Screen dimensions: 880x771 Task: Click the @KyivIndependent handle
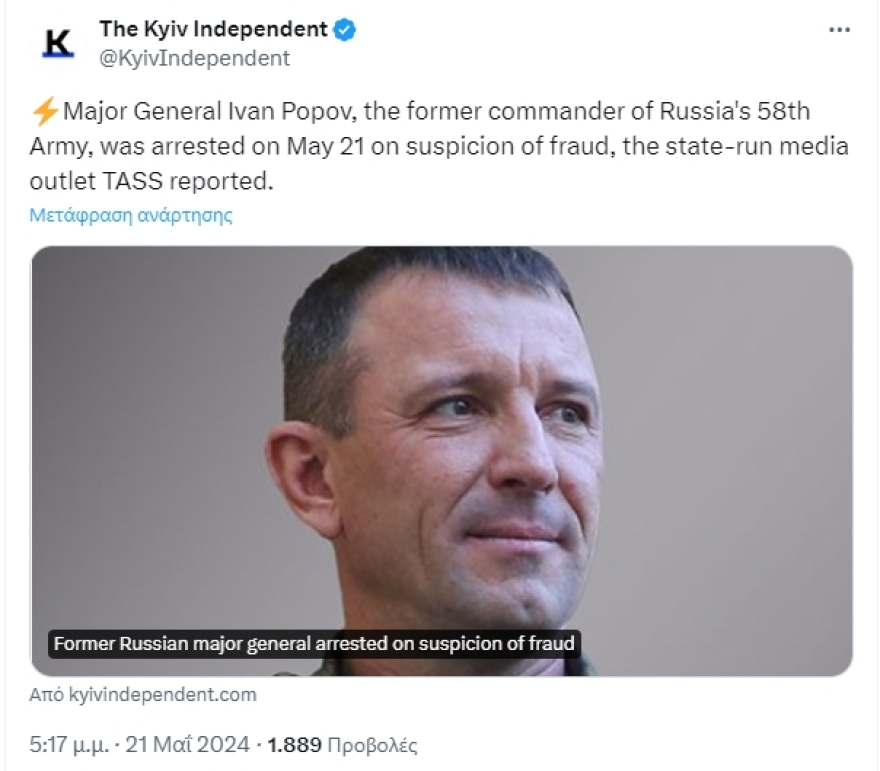tap(194, 58)
